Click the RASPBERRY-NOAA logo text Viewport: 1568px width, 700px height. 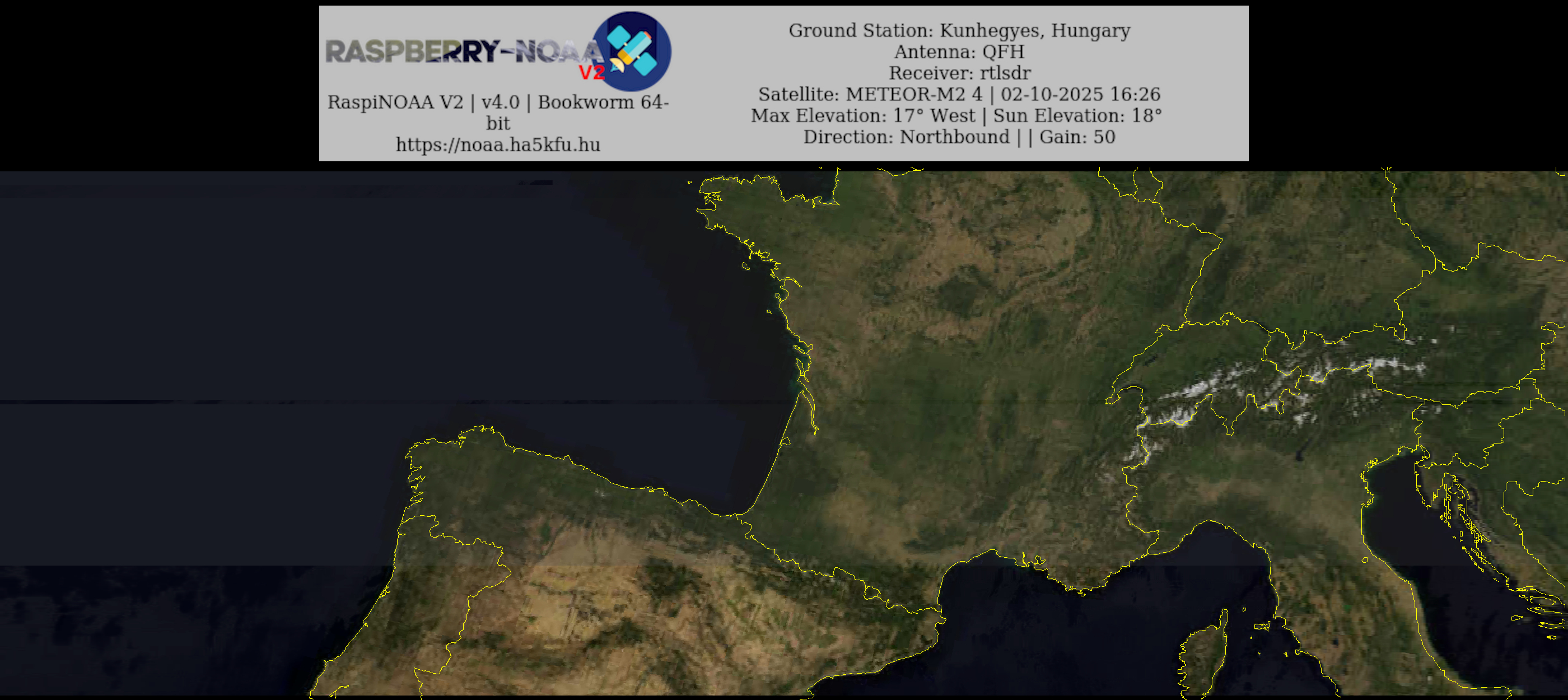click(x=463, y=52)
